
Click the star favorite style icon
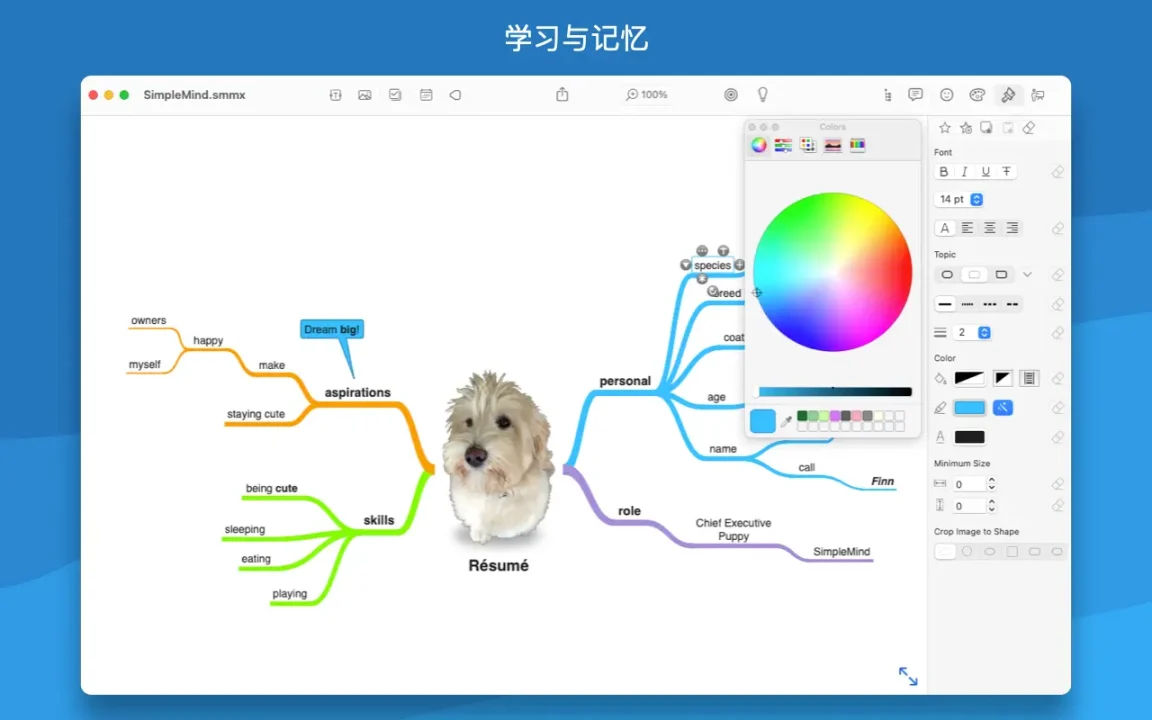945,128
